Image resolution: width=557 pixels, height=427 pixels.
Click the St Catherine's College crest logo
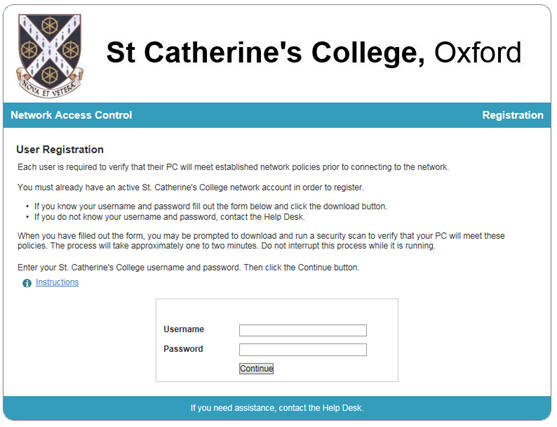click(x=50, y=56)
